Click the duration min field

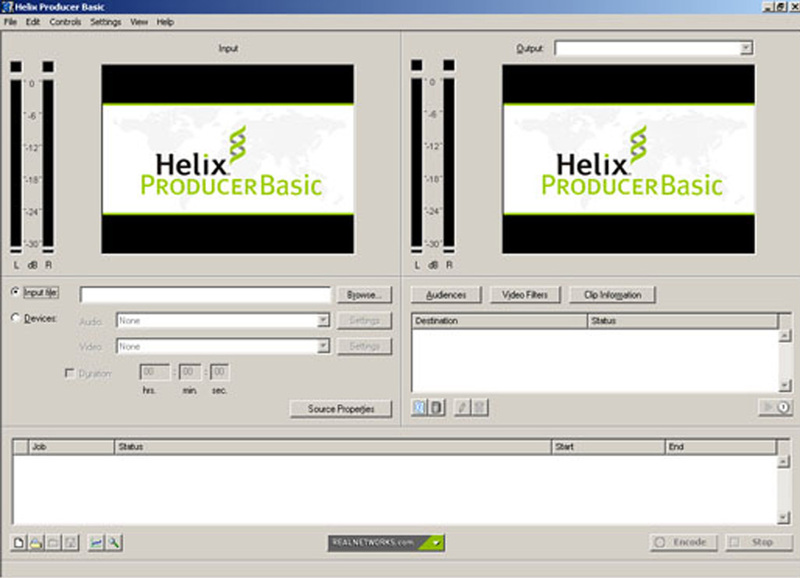pos(189,372)
